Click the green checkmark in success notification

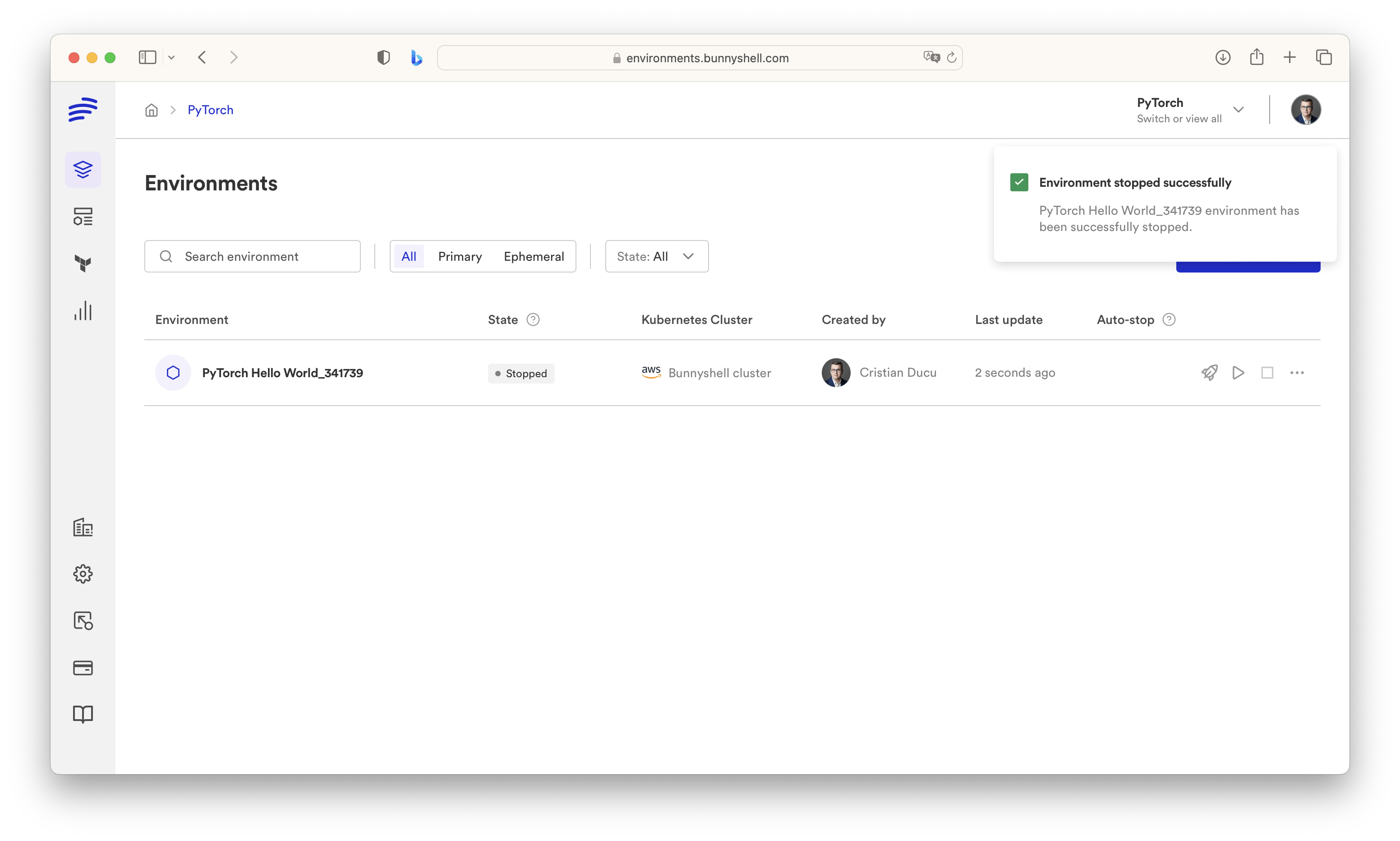1019,182
